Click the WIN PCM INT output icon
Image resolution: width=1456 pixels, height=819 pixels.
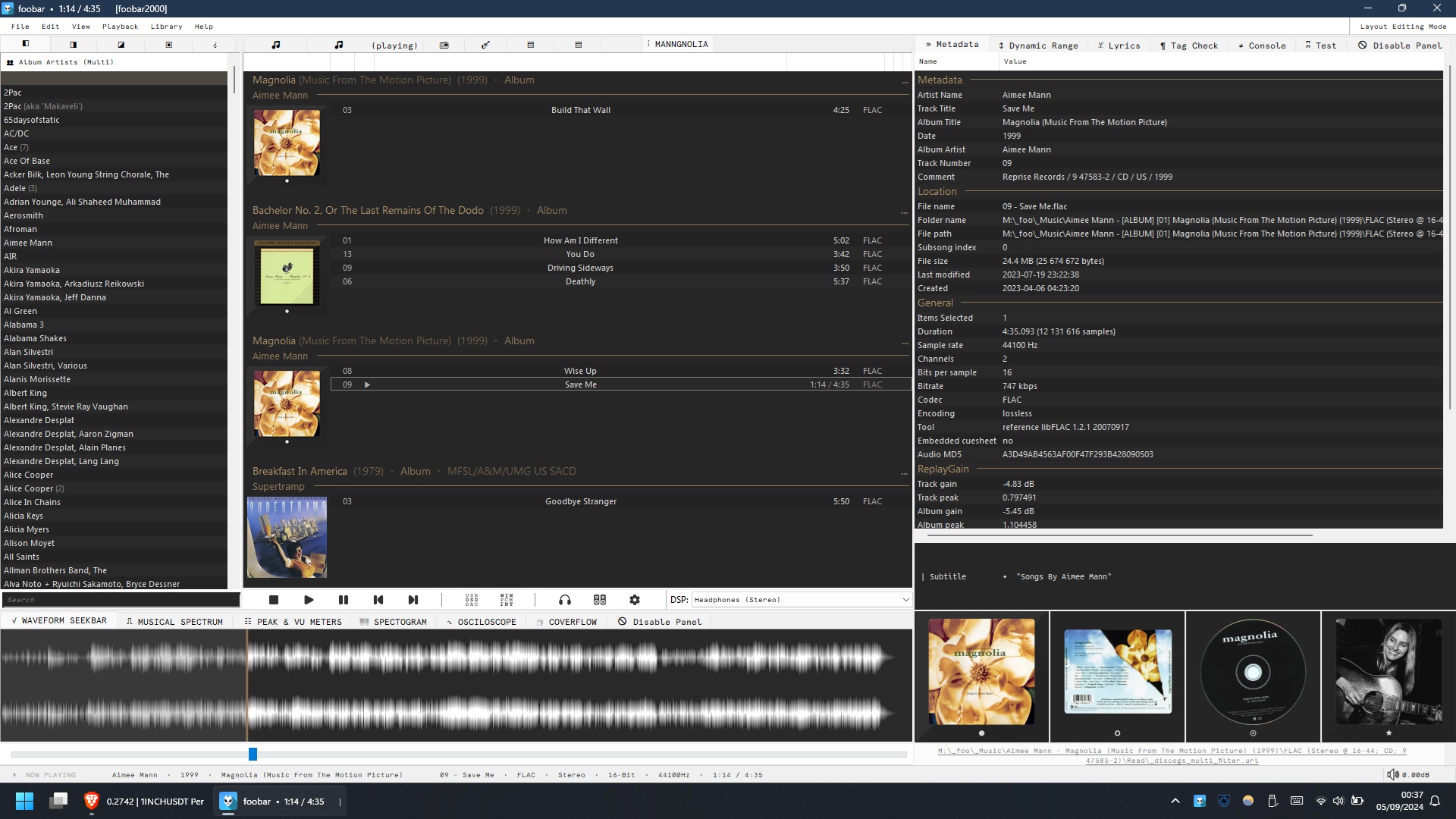(x=507, y=600)
